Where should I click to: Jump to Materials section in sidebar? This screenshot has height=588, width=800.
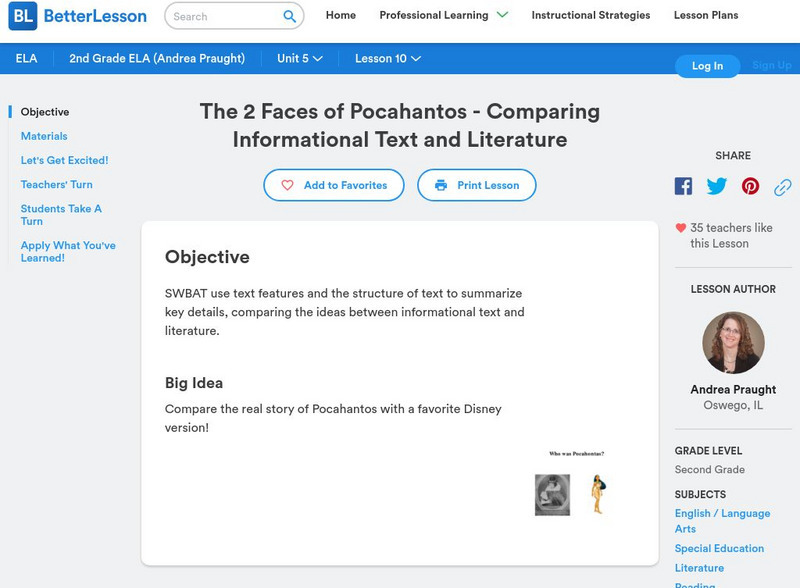pos(44,136)
